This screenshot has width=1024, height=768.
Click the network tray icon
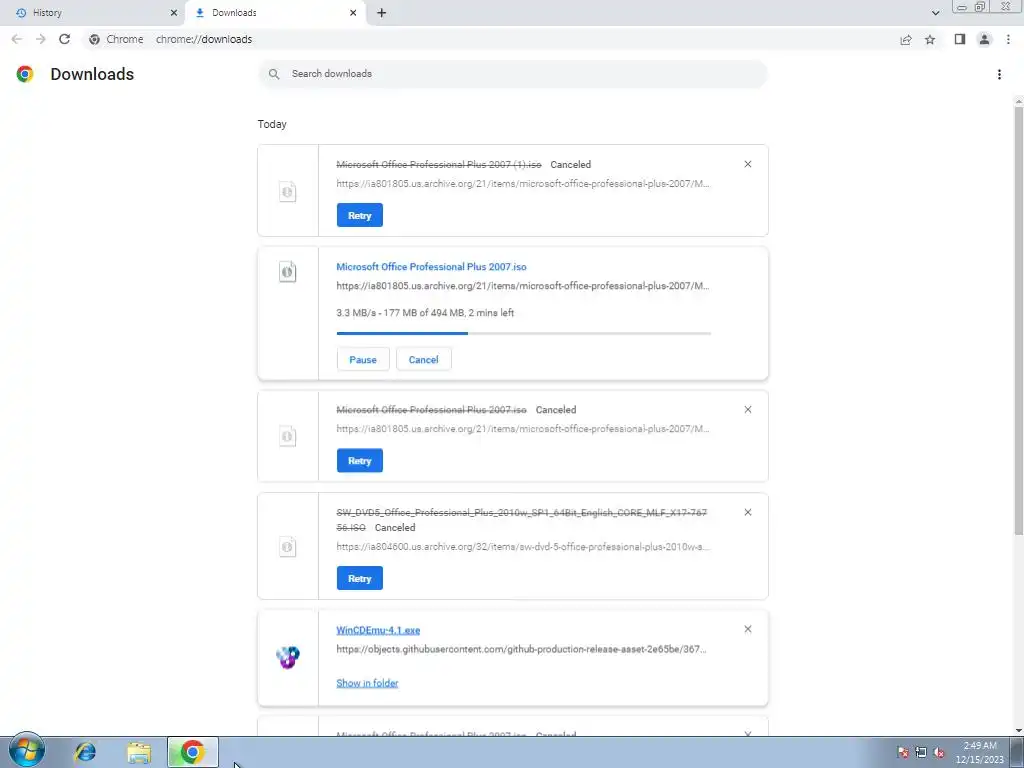[921, 752]
